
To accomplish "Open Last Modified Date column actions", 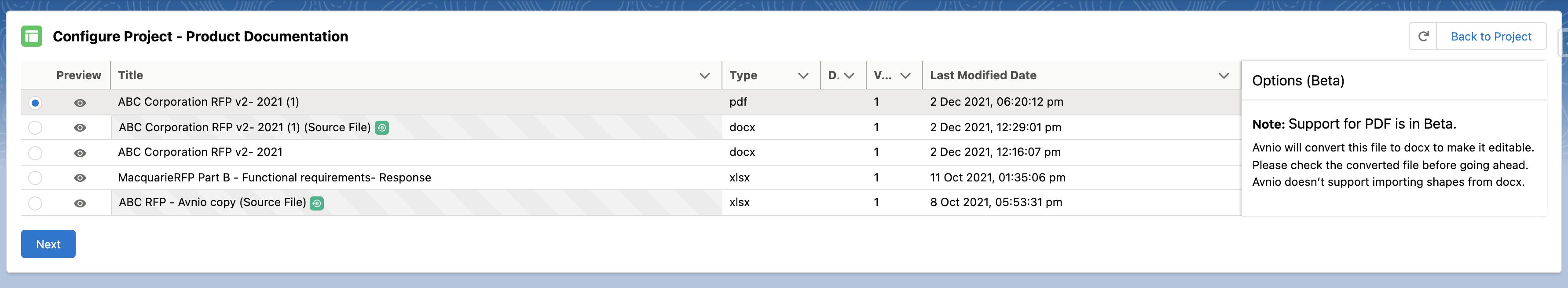I will coord(1224,75).
